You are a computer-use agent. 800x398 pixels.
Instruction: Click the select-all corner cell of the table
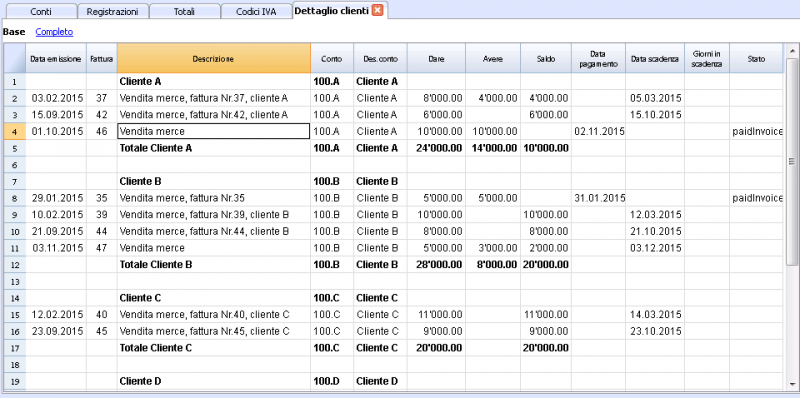tap(15, 59)
